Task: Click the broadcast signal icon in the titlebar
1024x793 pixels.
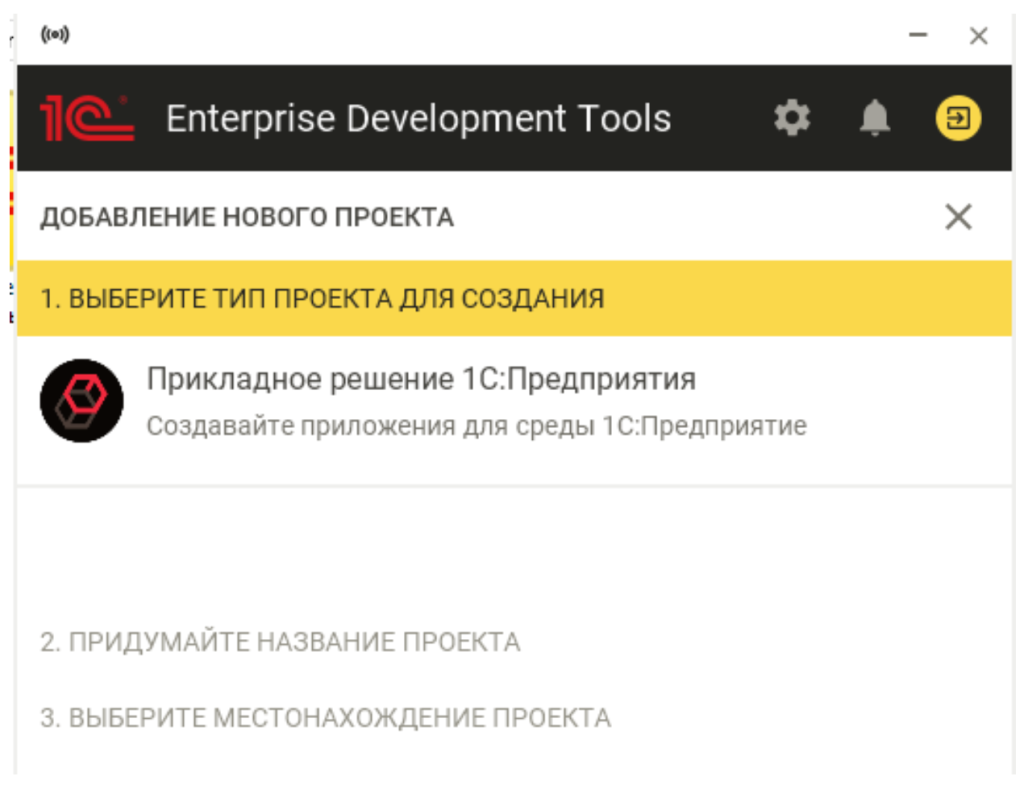Action: [58, 36]
